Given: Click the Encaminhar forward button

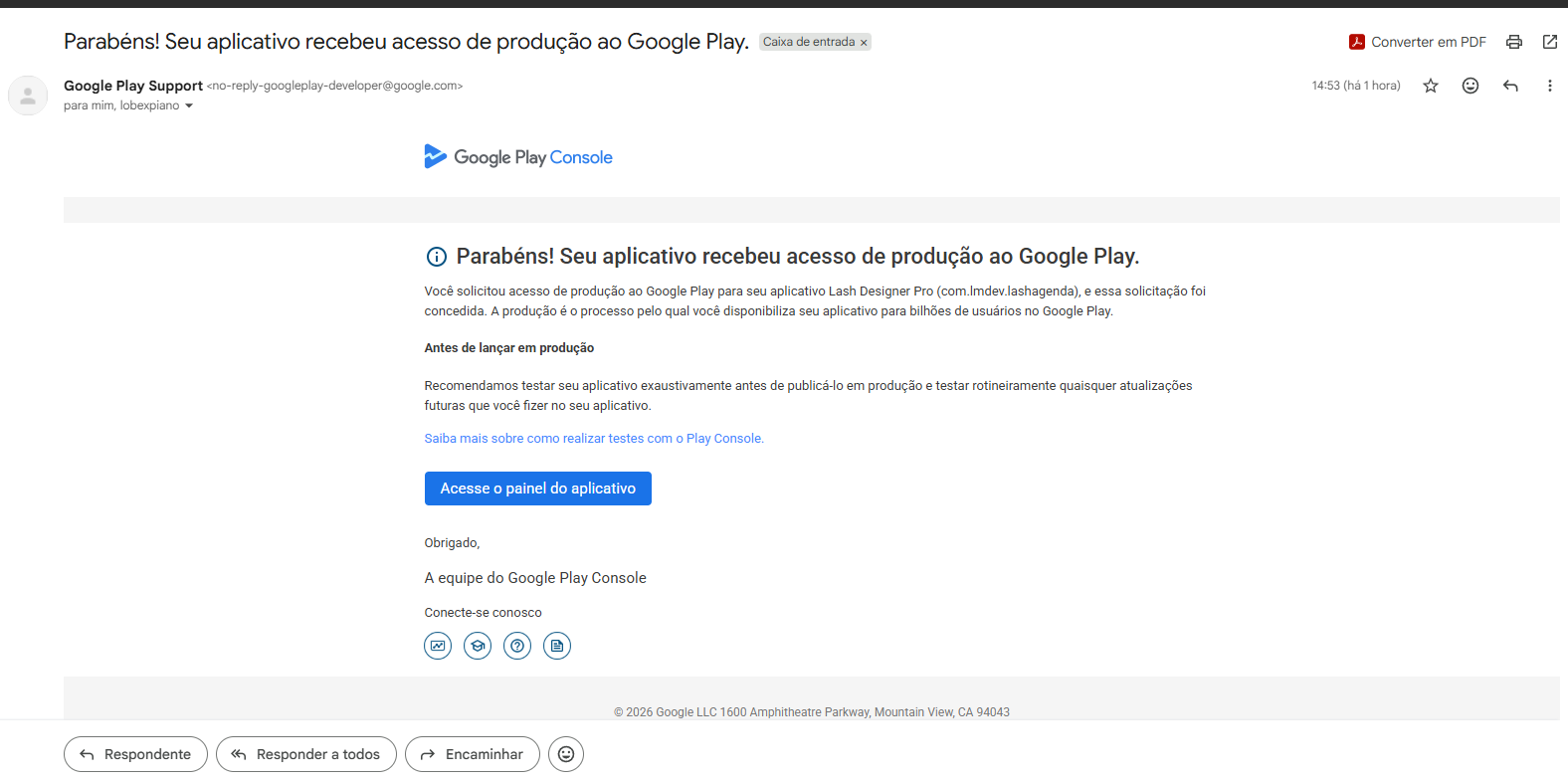Looking at the screenshot, I should point(473,754).
